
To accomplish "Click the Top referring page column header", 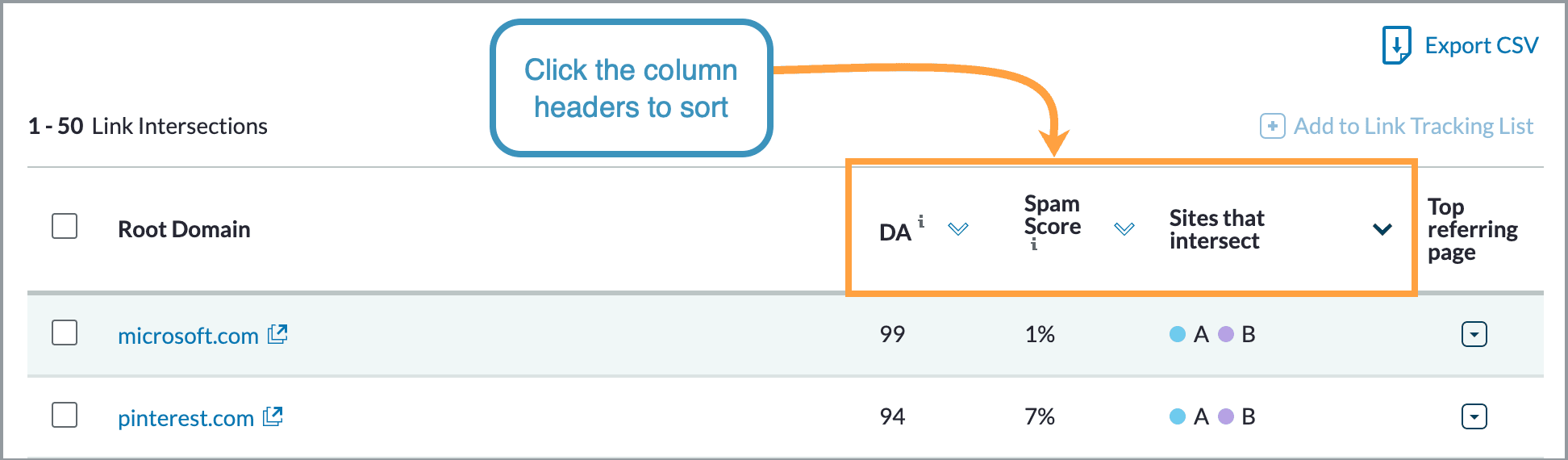I will click(1472, 230).
